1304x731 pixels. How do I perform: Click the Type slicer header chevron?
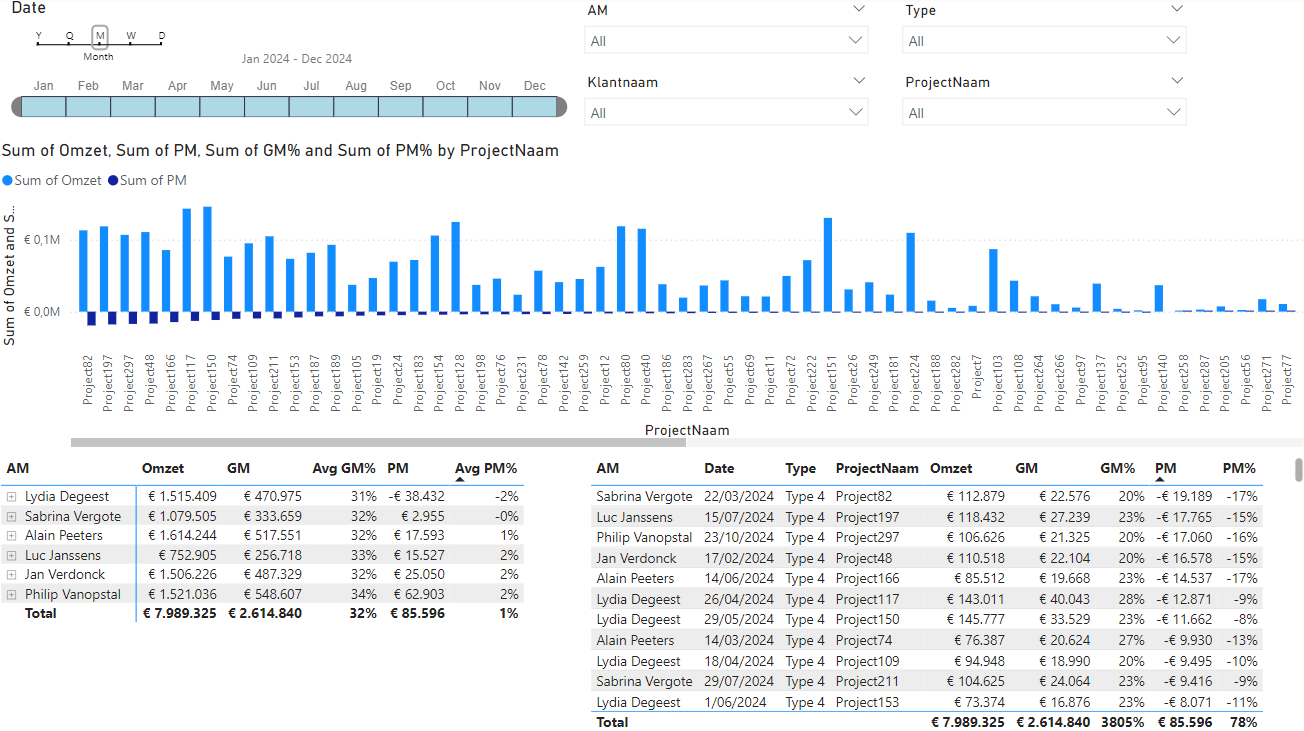[1176, 9]
